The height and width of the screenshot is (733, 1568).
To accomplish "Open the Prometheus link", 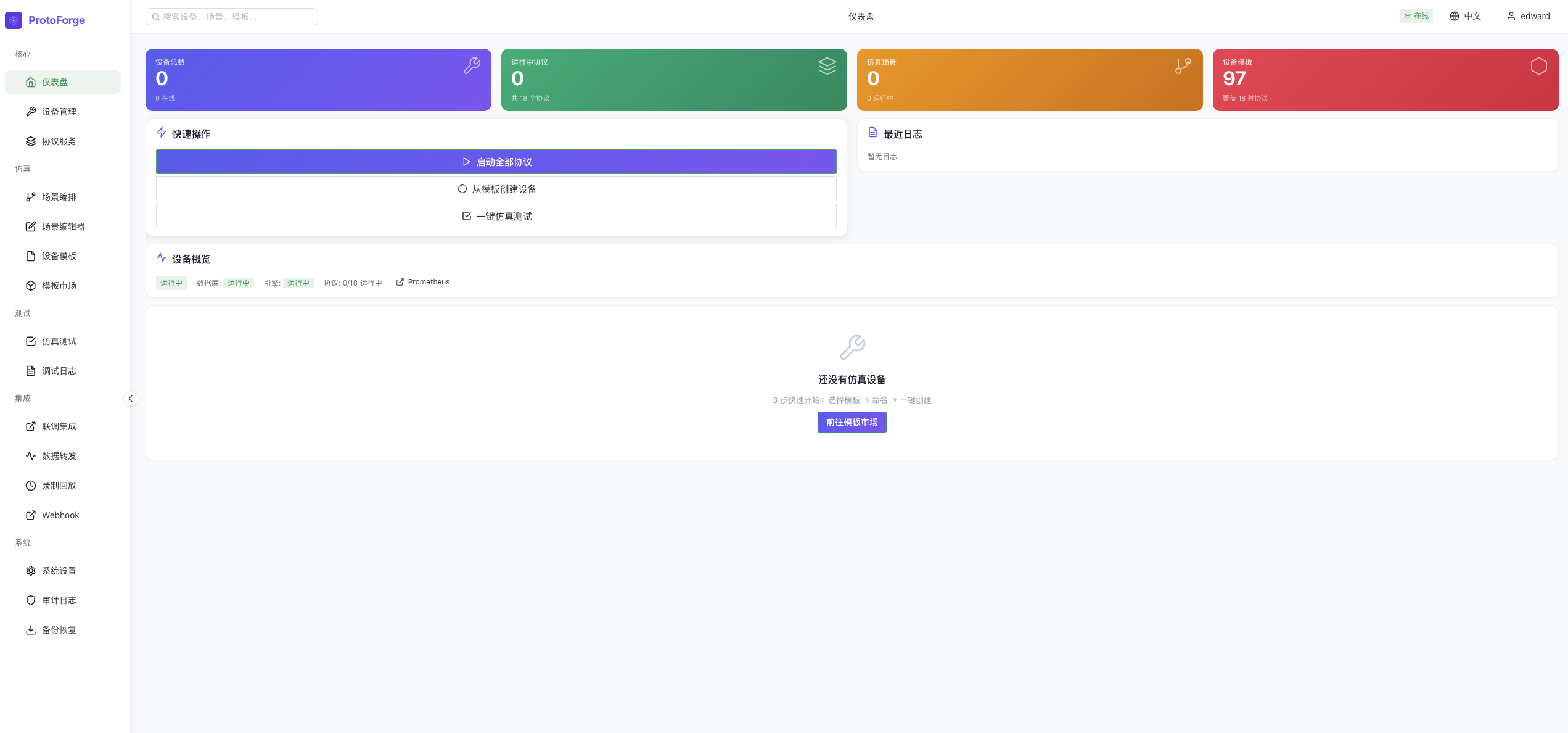I will (x=423, y=282).
